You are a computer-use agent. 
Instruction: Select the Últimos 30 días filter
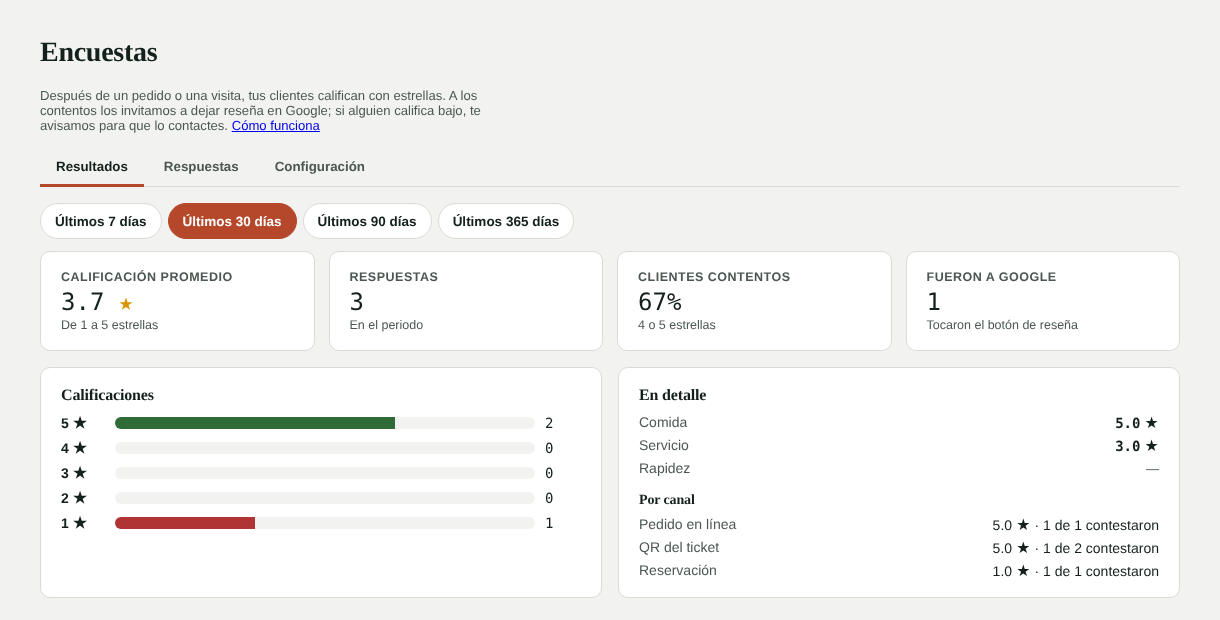[x=232, y=221]
